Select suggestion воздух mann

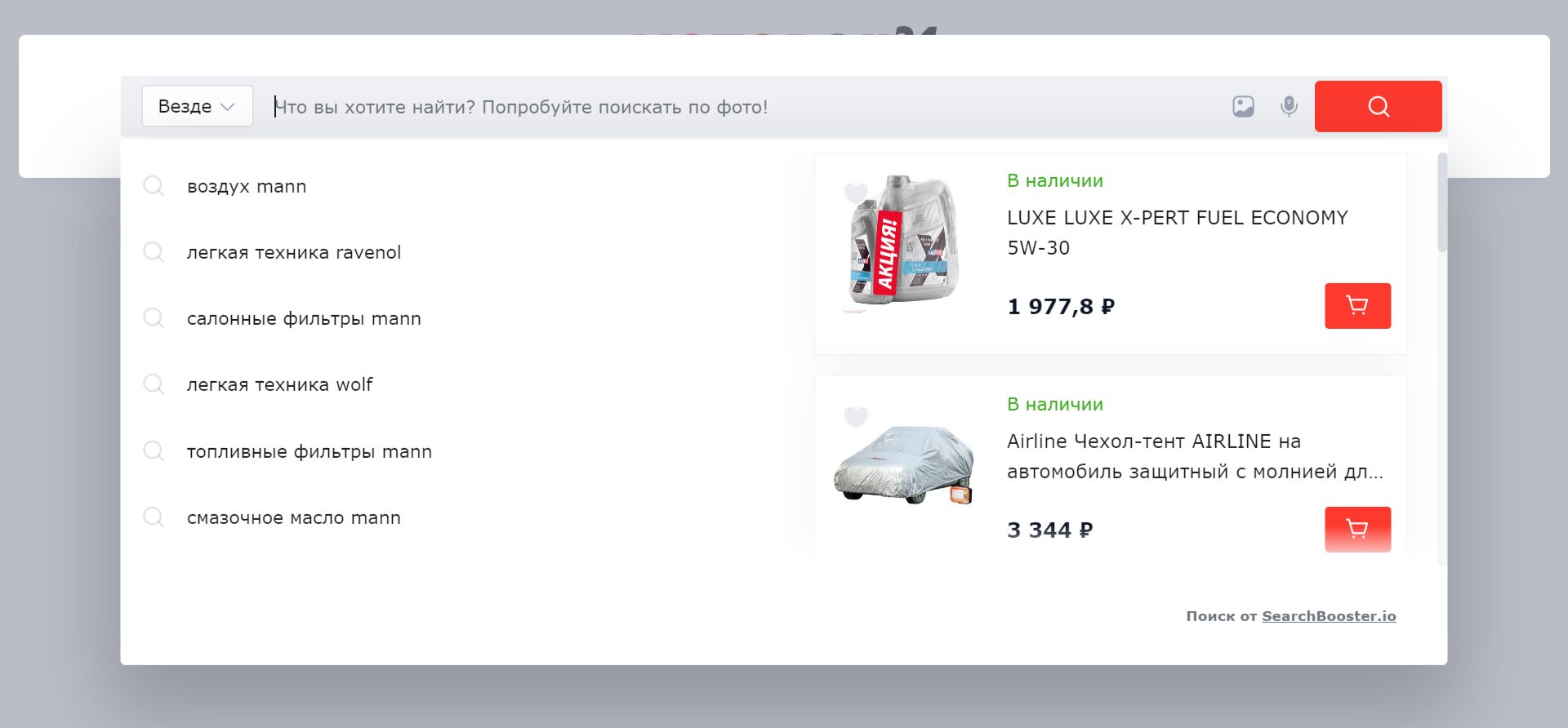pos(247,186)
